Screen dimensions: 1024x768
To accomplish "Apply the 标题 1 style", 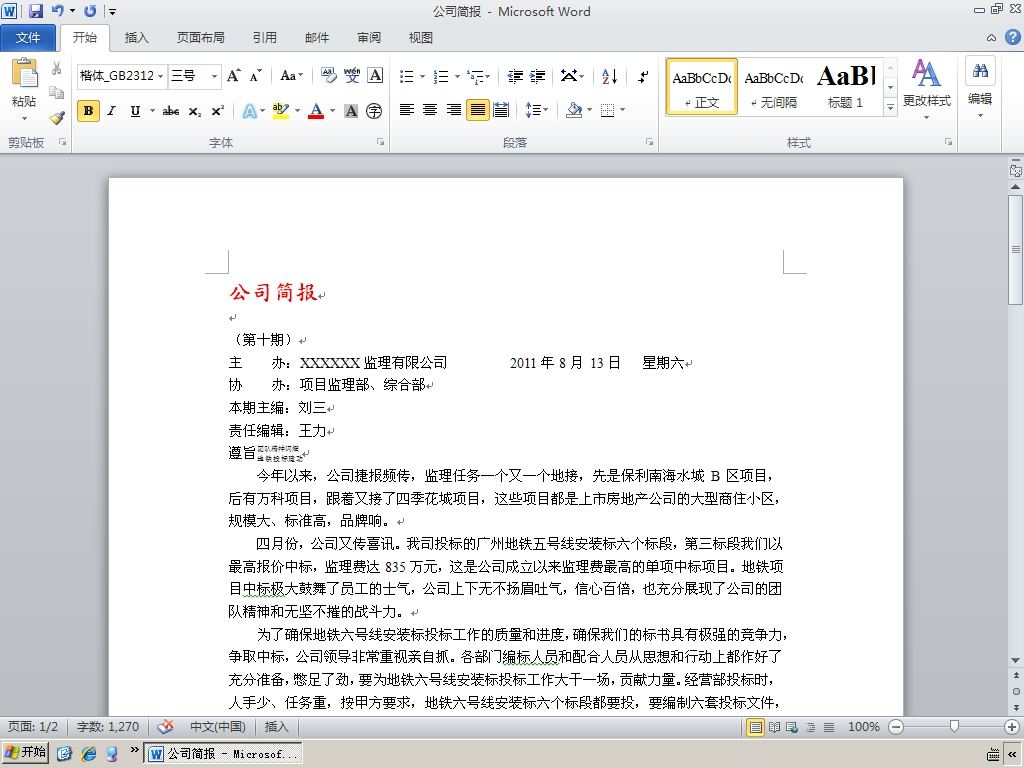I will coord(846,86).
